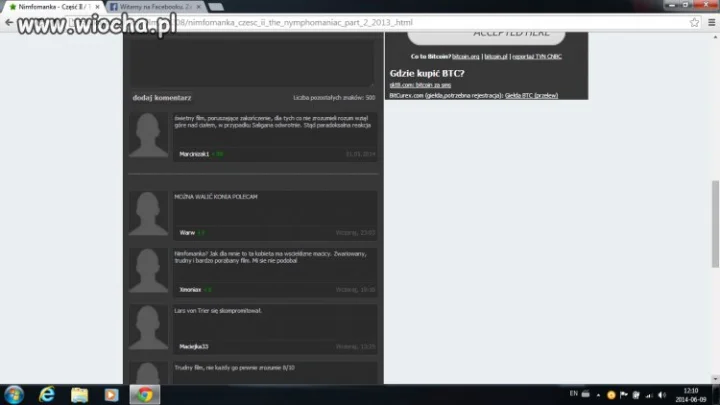720x405 pixels.
Task: Click the page vertical scrollbar thumb
Action: point(715,224)
